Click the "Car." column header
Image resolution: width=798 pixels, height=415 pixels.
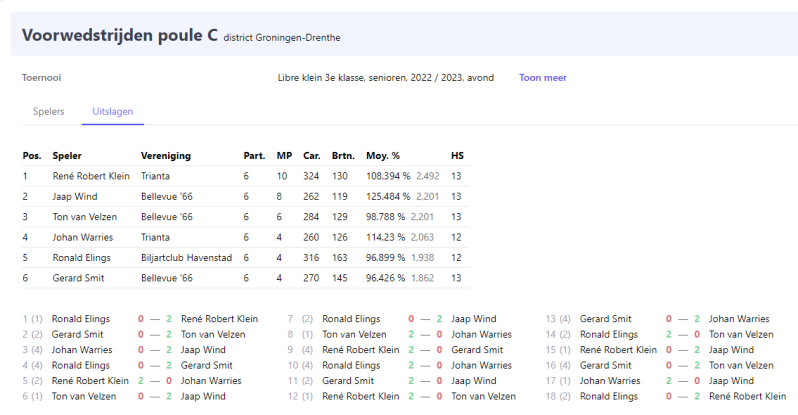point(311,156)
